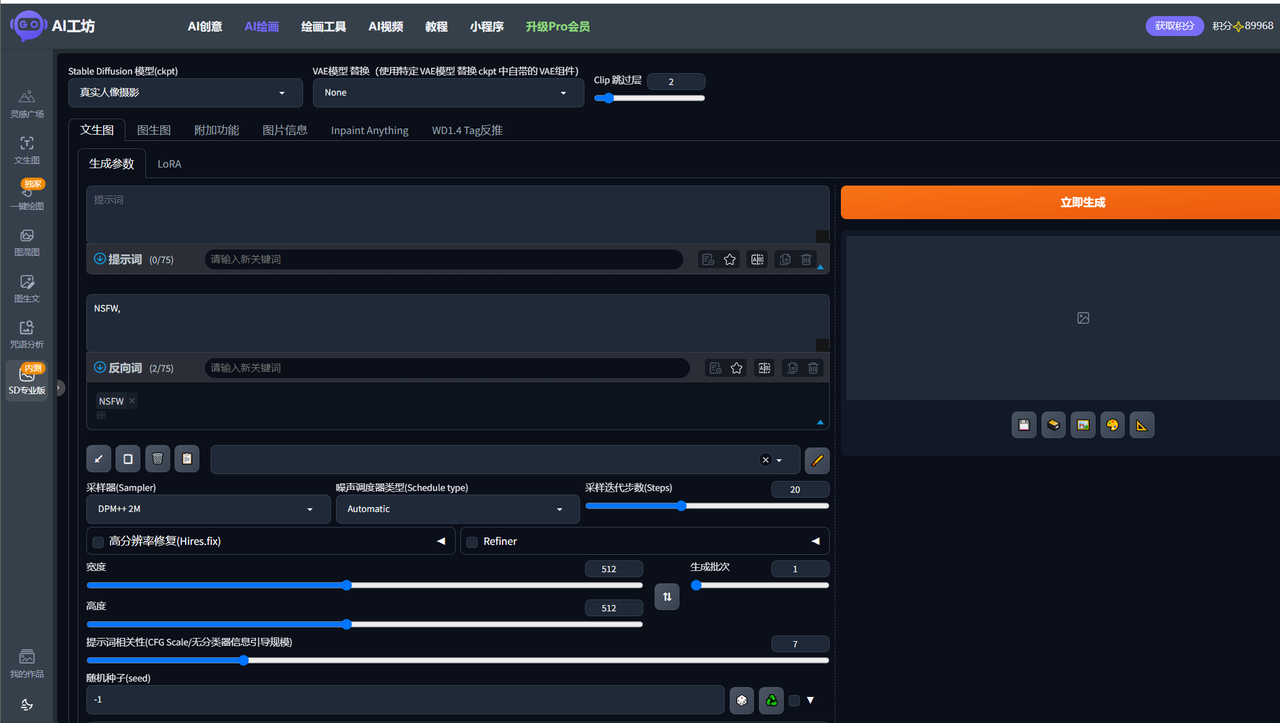
Task: Open 文生图 in the left sidebar
Action: 27,150
